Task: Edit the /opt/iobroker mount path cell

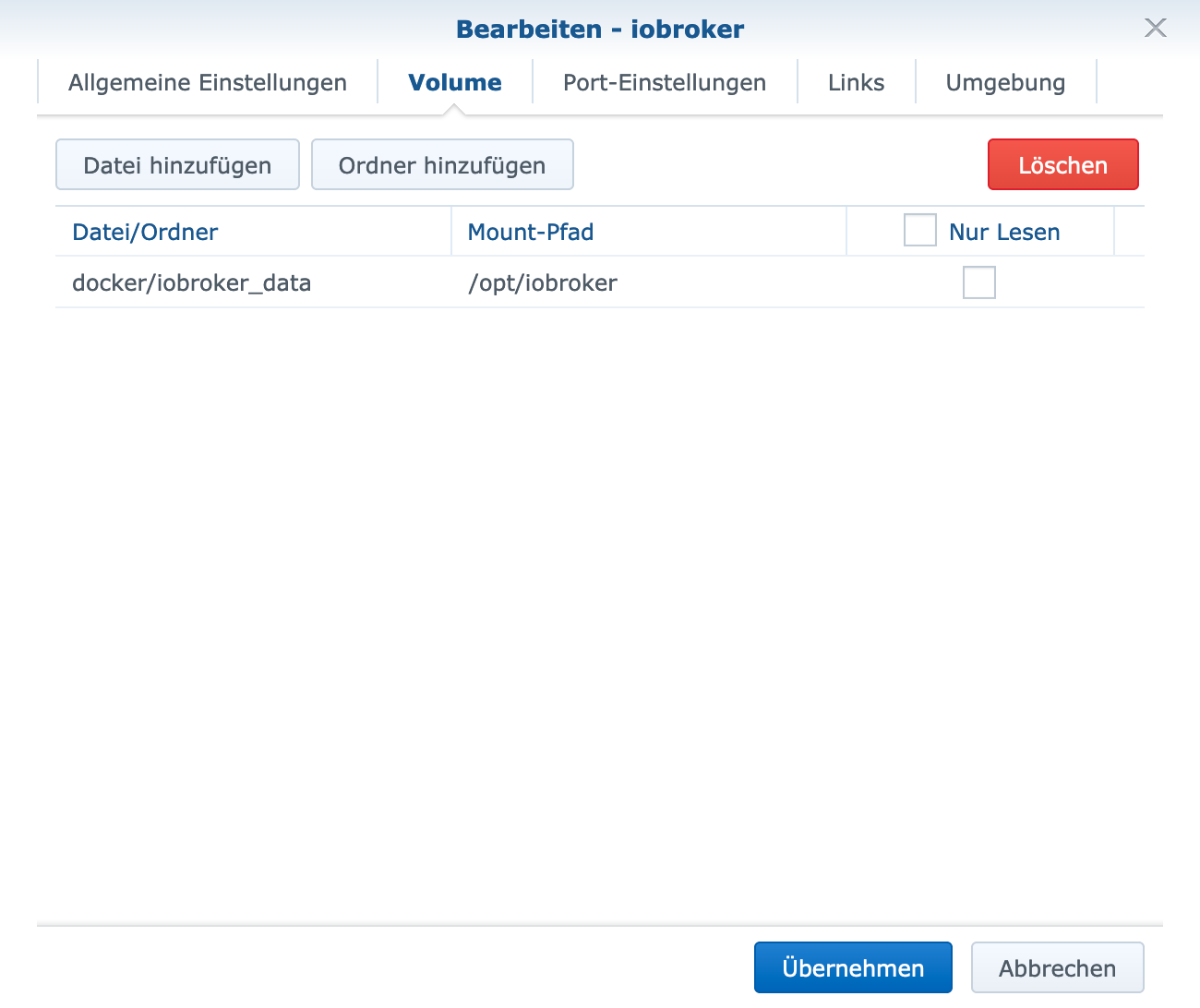Action: click(x=648, y=282)
